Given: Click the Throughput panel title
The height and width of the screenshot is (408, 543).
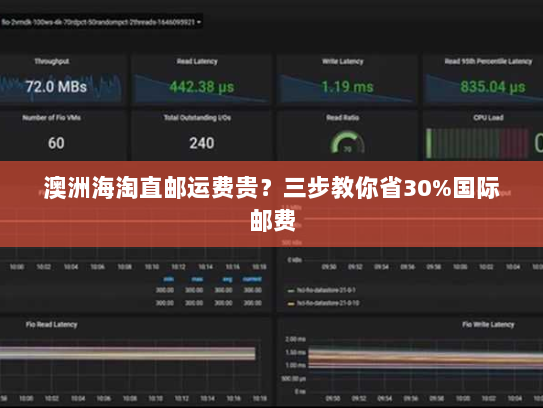Looking at the screenshot, I should tap(52, 61).
